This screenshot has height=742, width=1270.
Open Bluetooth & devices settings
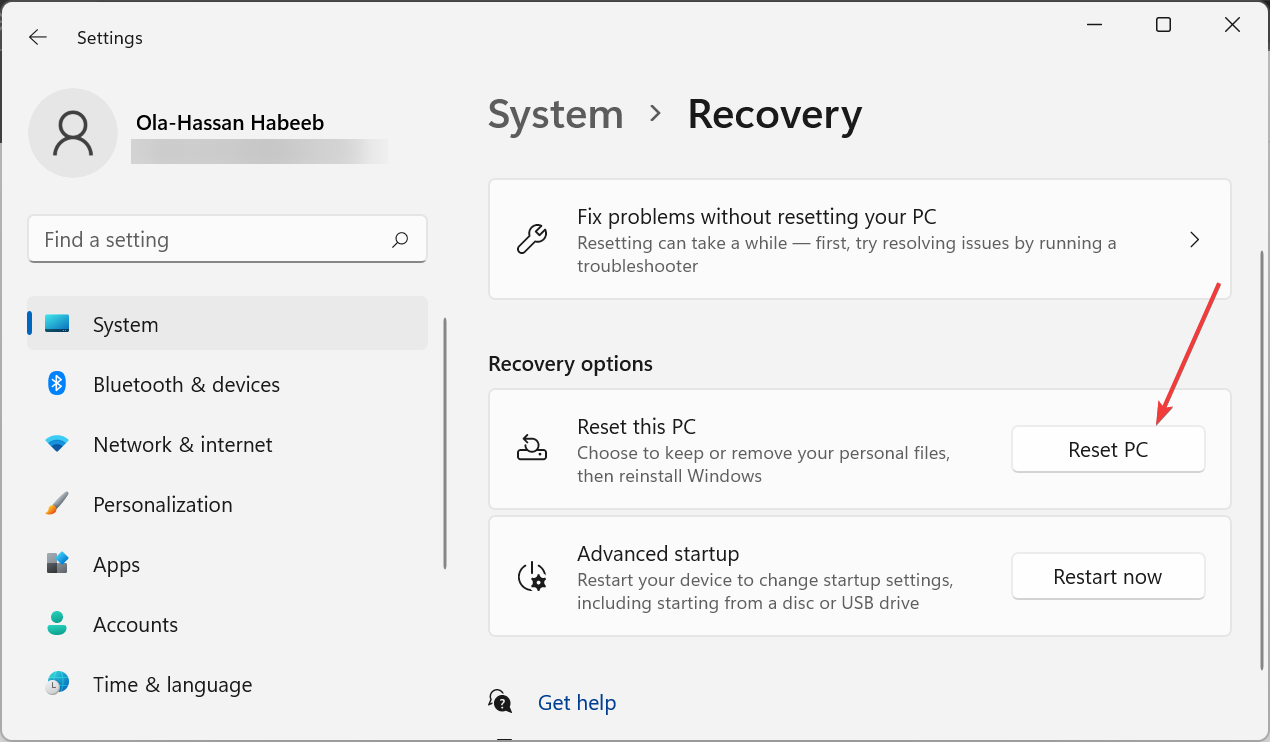(x=227, y=384)
